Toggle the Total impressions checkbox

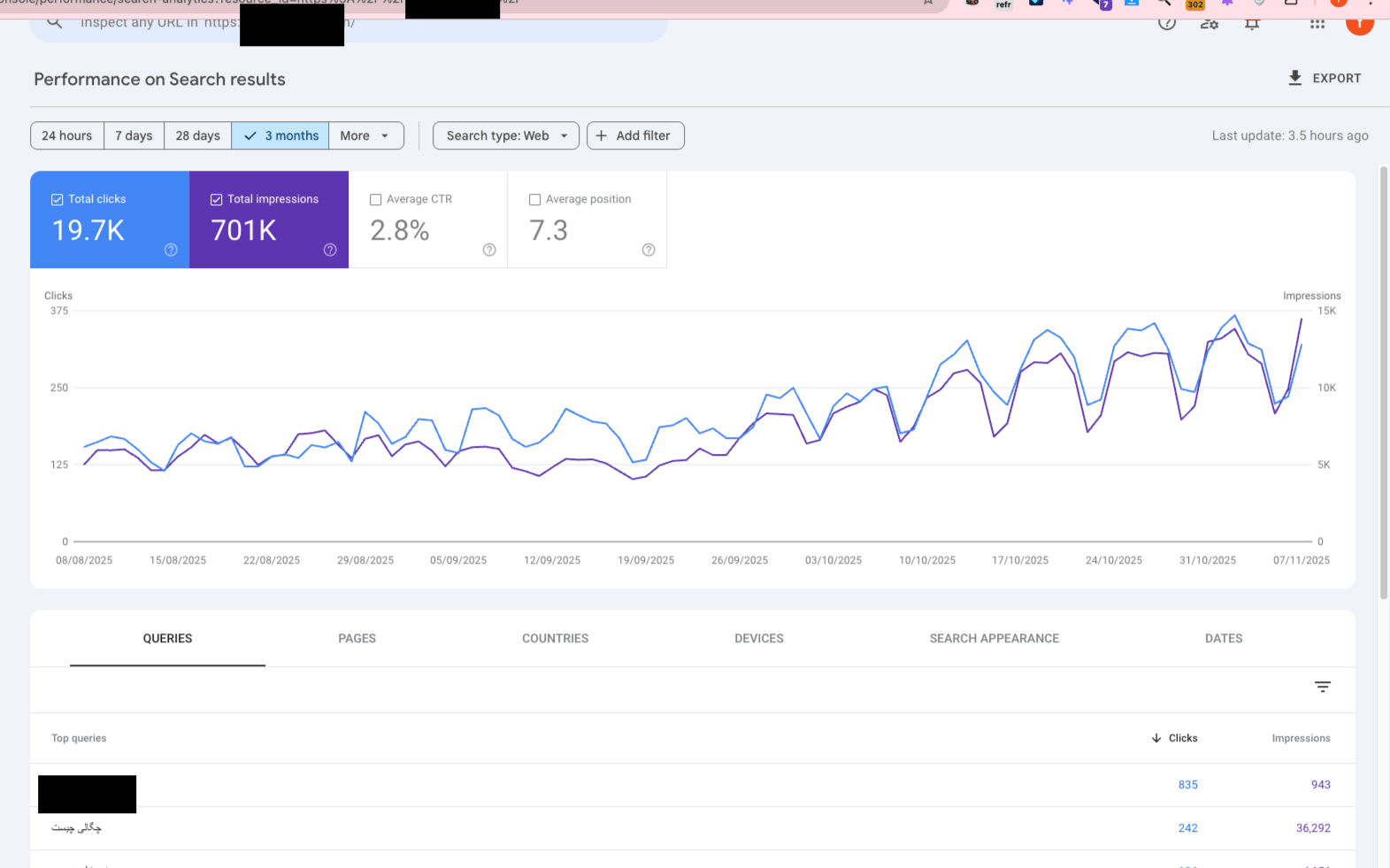pyautogui.click(x=216, y=200)
